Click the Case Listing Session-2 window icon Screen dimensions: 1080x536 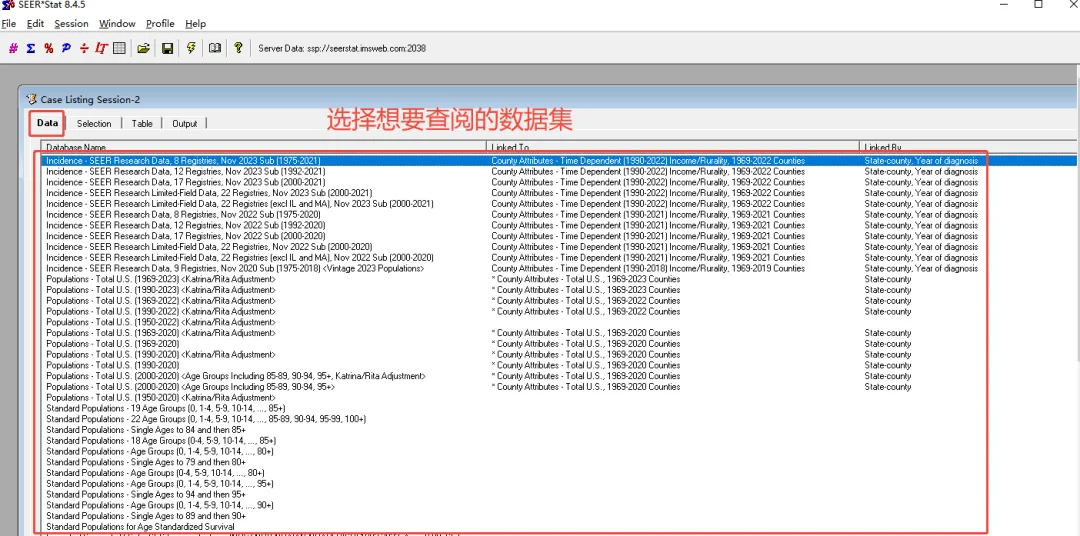[x=31, y=99]
